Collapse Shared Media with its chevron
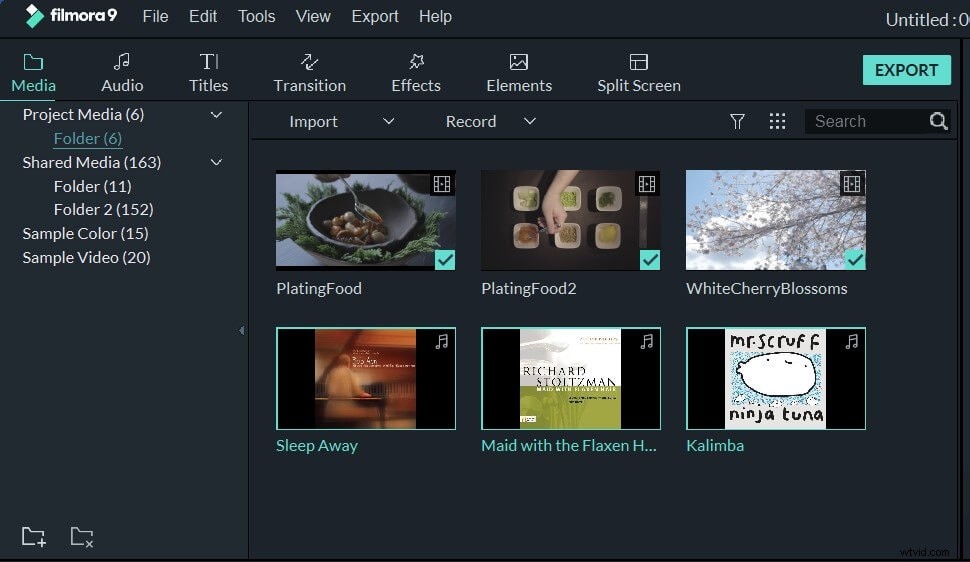This screenshot has width=970, height=562. [x=216, y=162]
